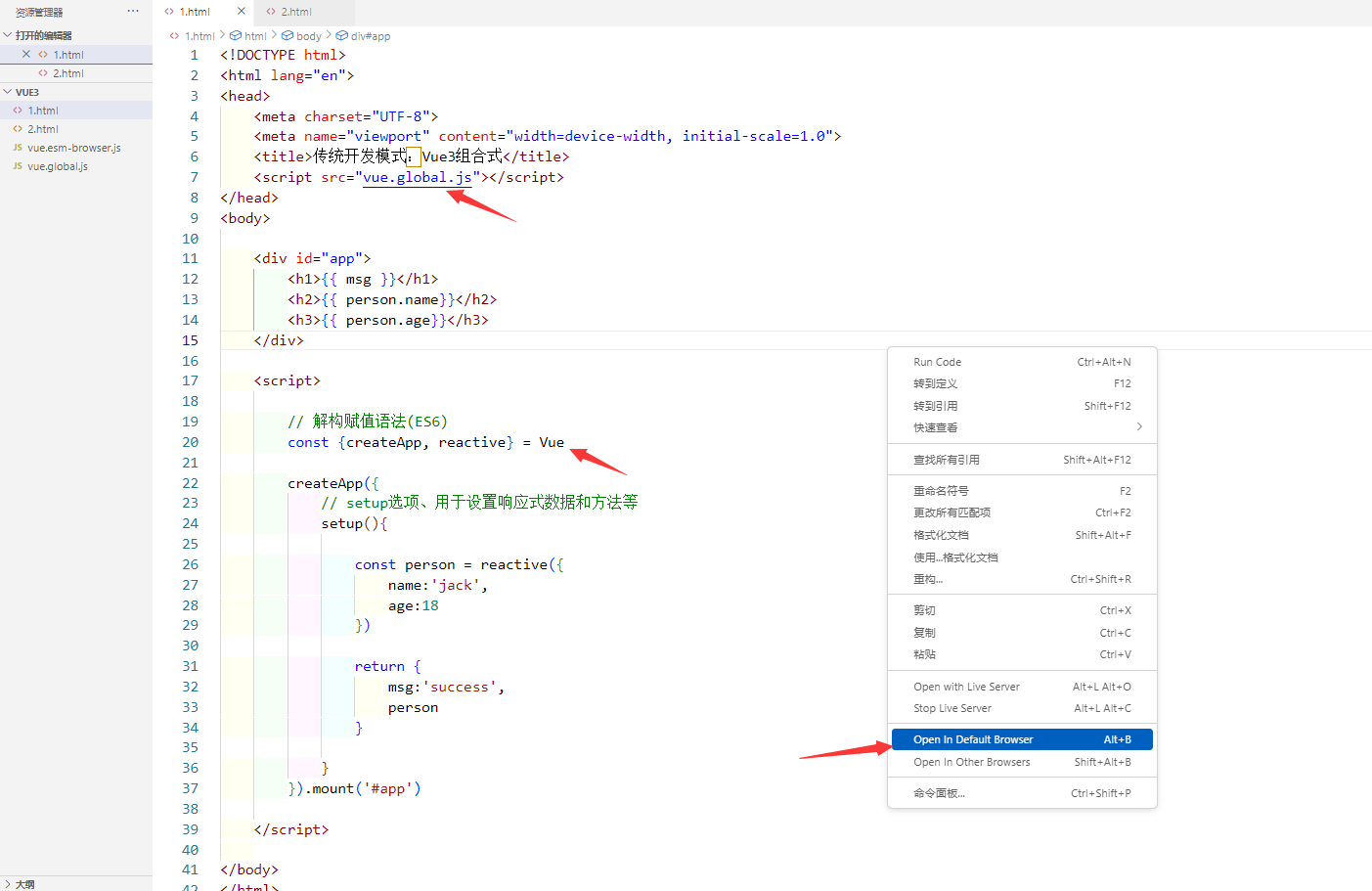This screenshot has width=1372, height=891.
Task: Open the 快速查看 submenu arrow
Action: pyautogui.click(x=1139, y=427)
